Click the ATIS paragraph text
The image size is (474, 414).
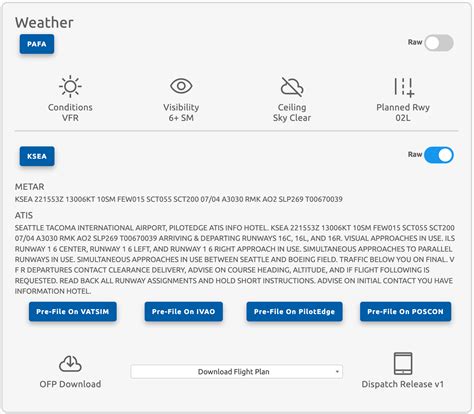point(235,259)
